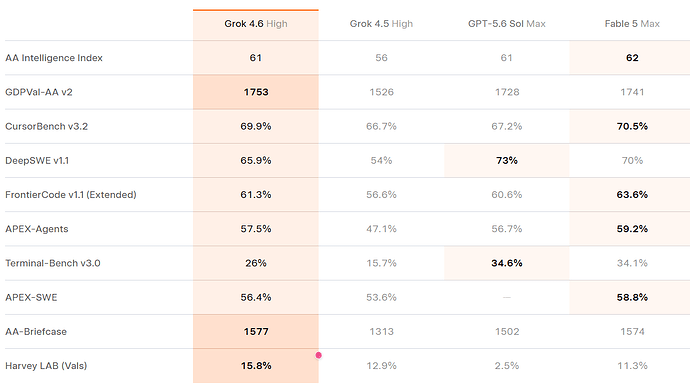The image size is (690, 387).
Task: Select the Grok 4.6 High column header
Action: click(x=256, y=24)
